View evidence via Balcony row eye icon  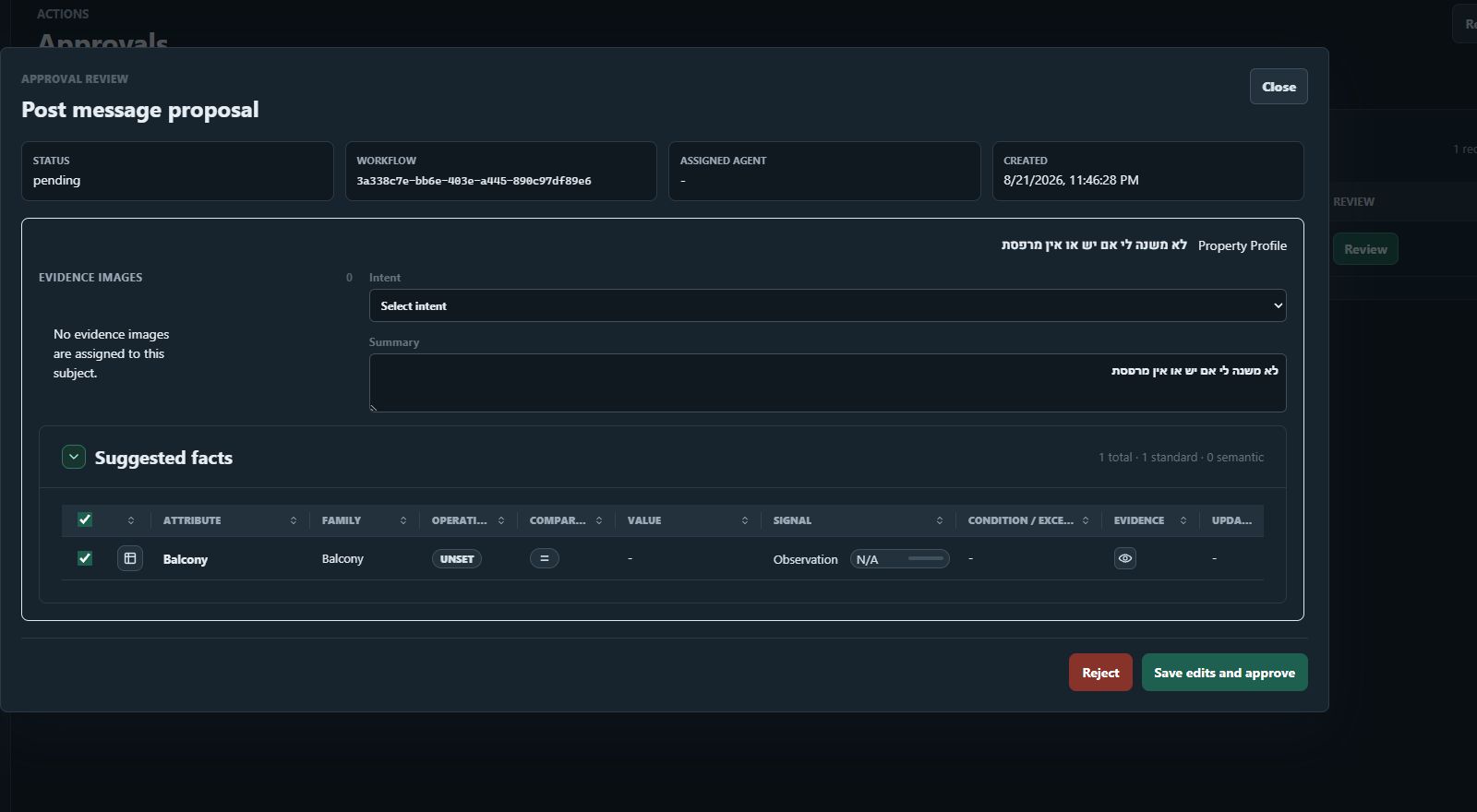(1125, 558)
